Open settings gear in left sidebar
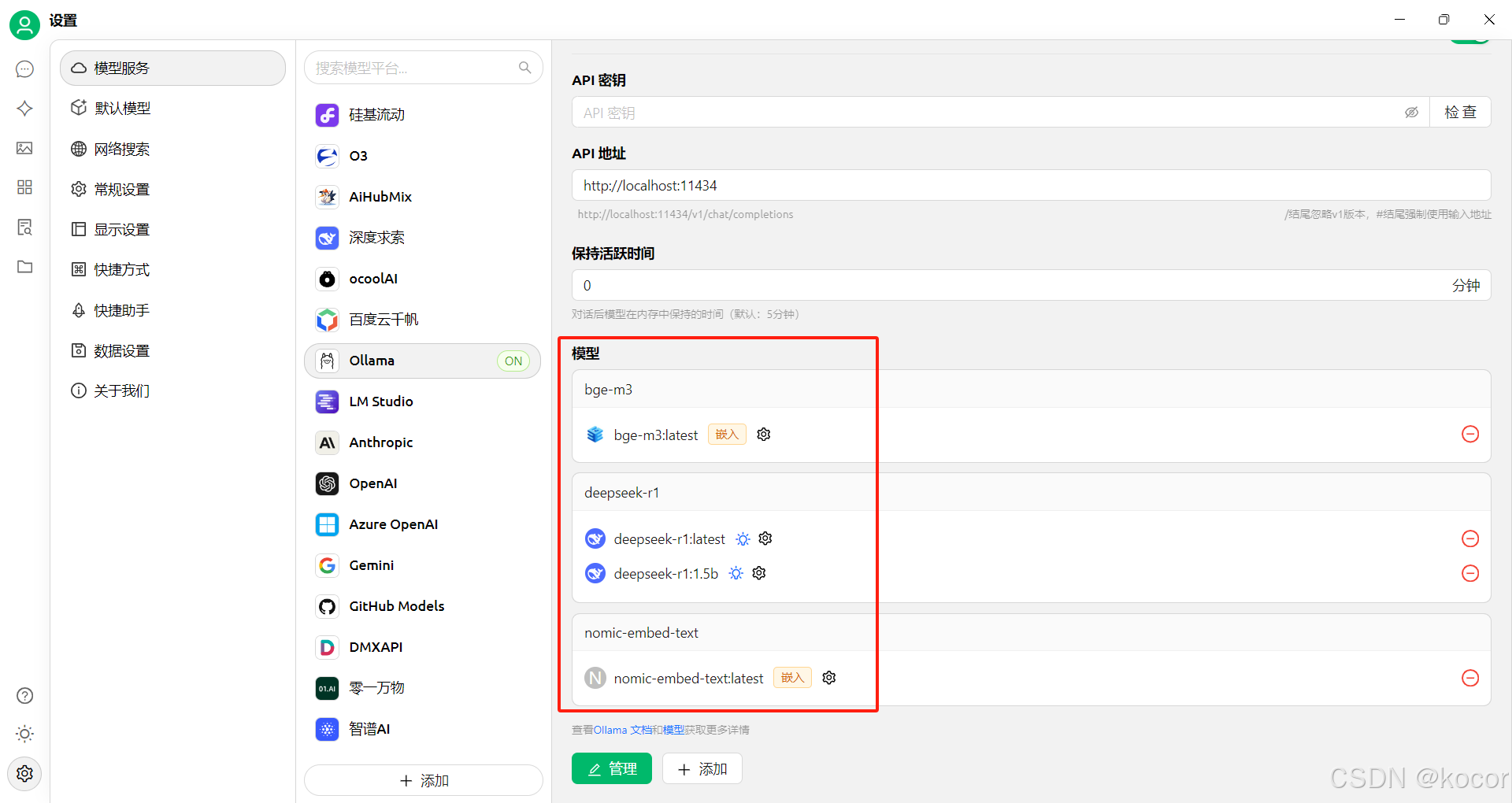The image size is (1512, 803). pos(24,773)
